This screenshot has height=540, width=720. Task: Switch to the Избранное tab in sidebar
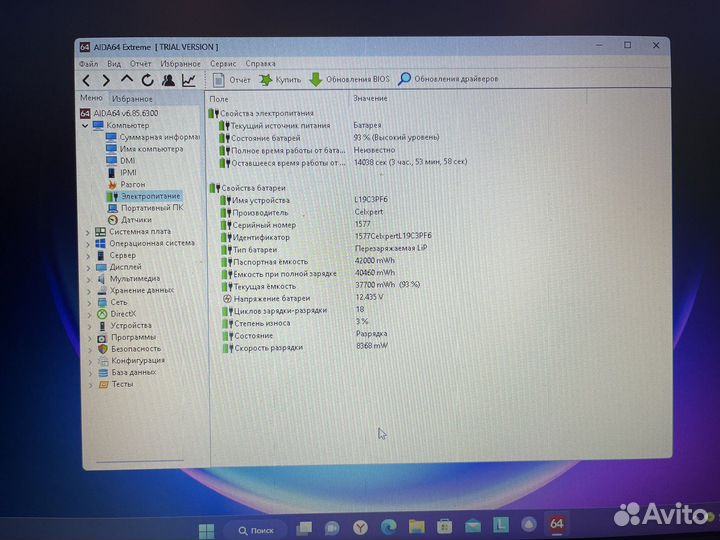(132, 99)
